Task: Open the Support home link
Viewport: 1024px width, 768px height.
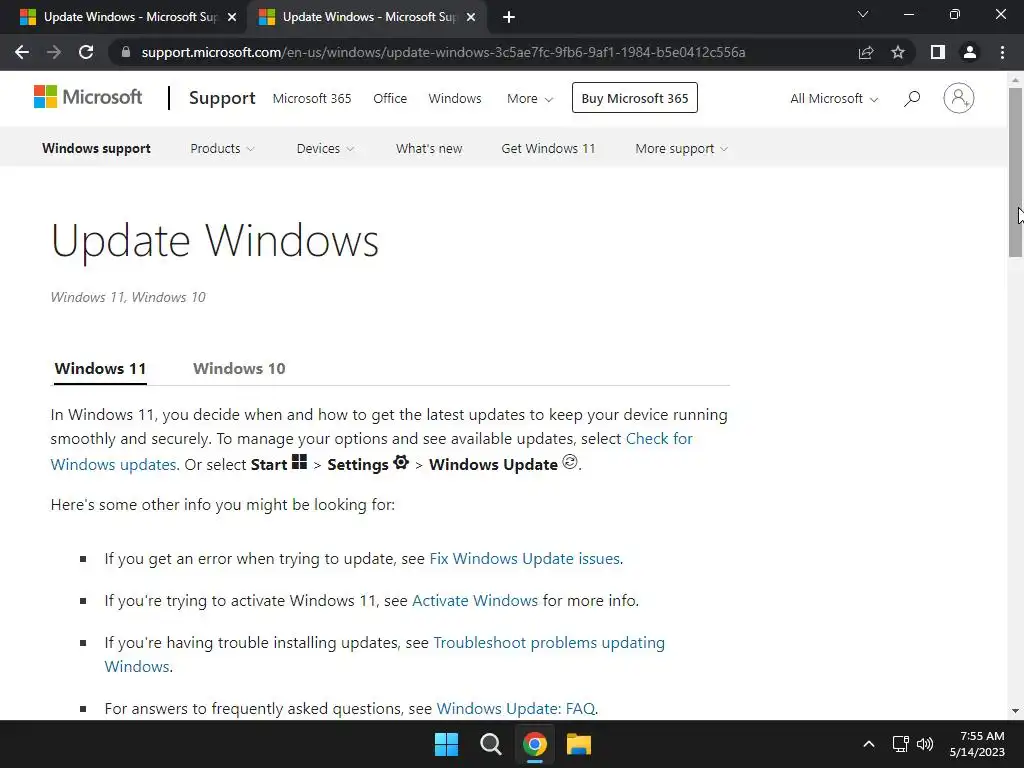Action: 222,98
